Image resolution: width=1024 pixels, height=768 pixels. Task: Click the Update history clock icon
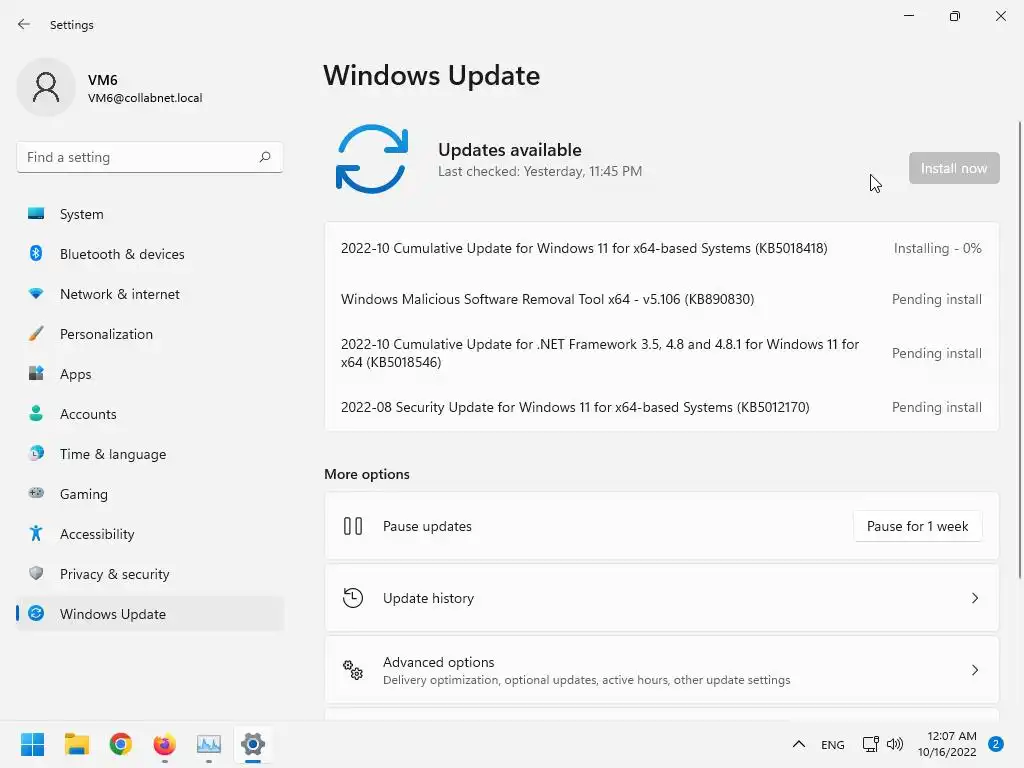[353, 598]
